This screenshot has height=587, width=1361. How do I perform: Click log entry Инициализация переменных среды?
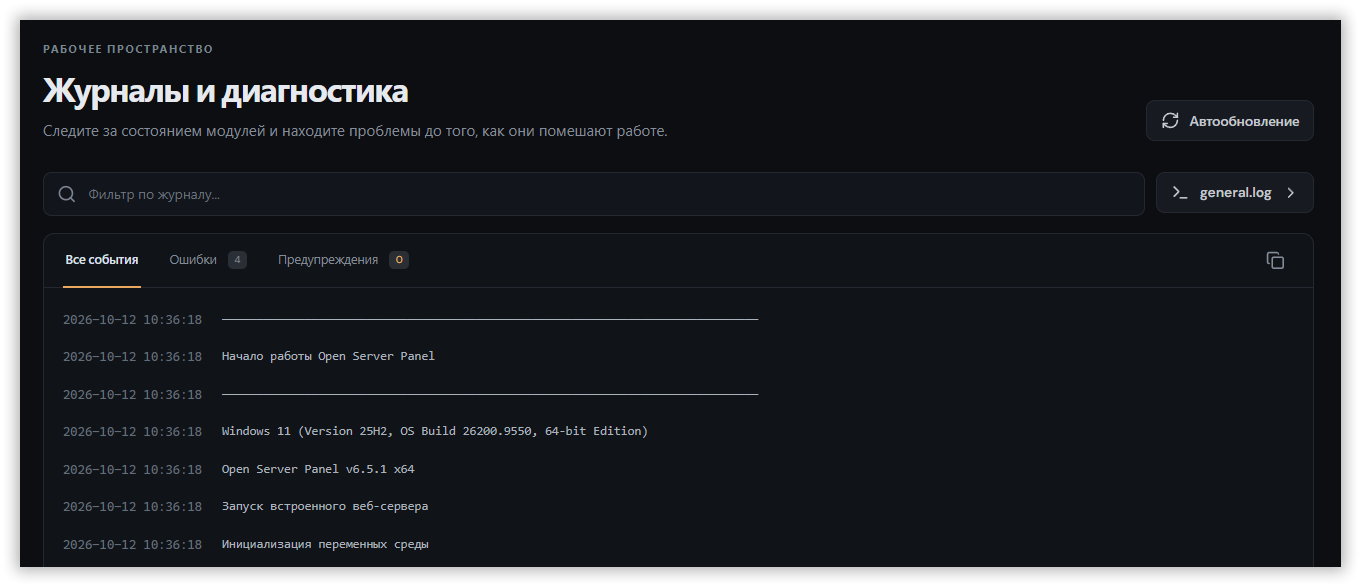click(x=325, y=544)
